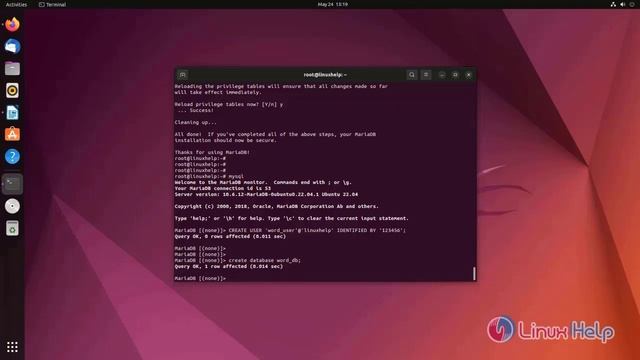Click the 'root@linuxhelp:~# mysql' command line
The height and width of the screenshot is (360, 640).
click(209, 176)
